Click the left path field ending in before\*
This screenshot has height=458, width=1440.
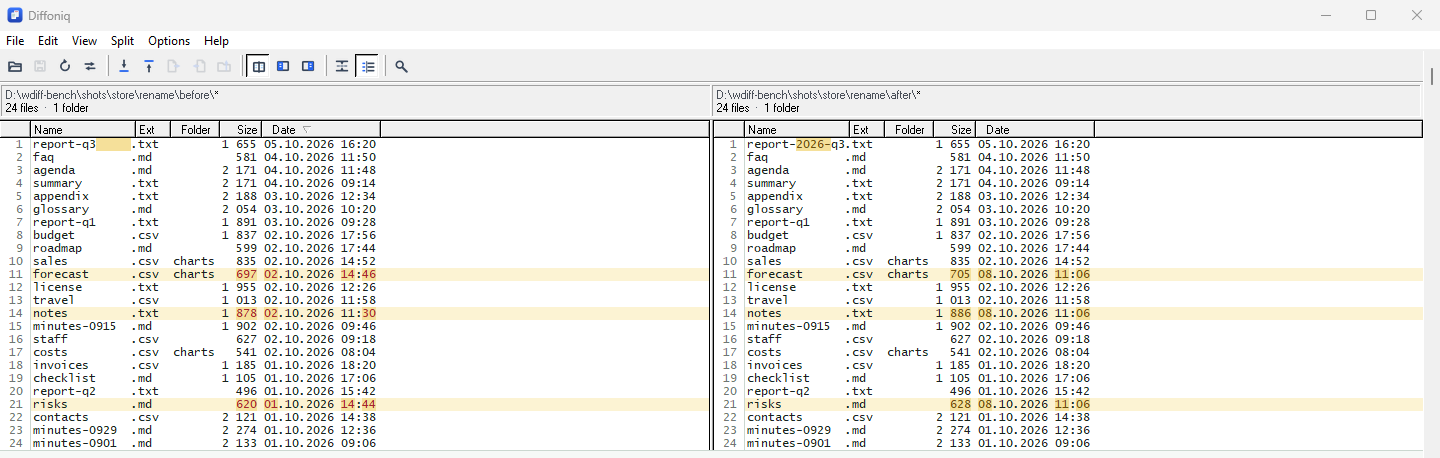pyautogui.click(x=354, y=94)
